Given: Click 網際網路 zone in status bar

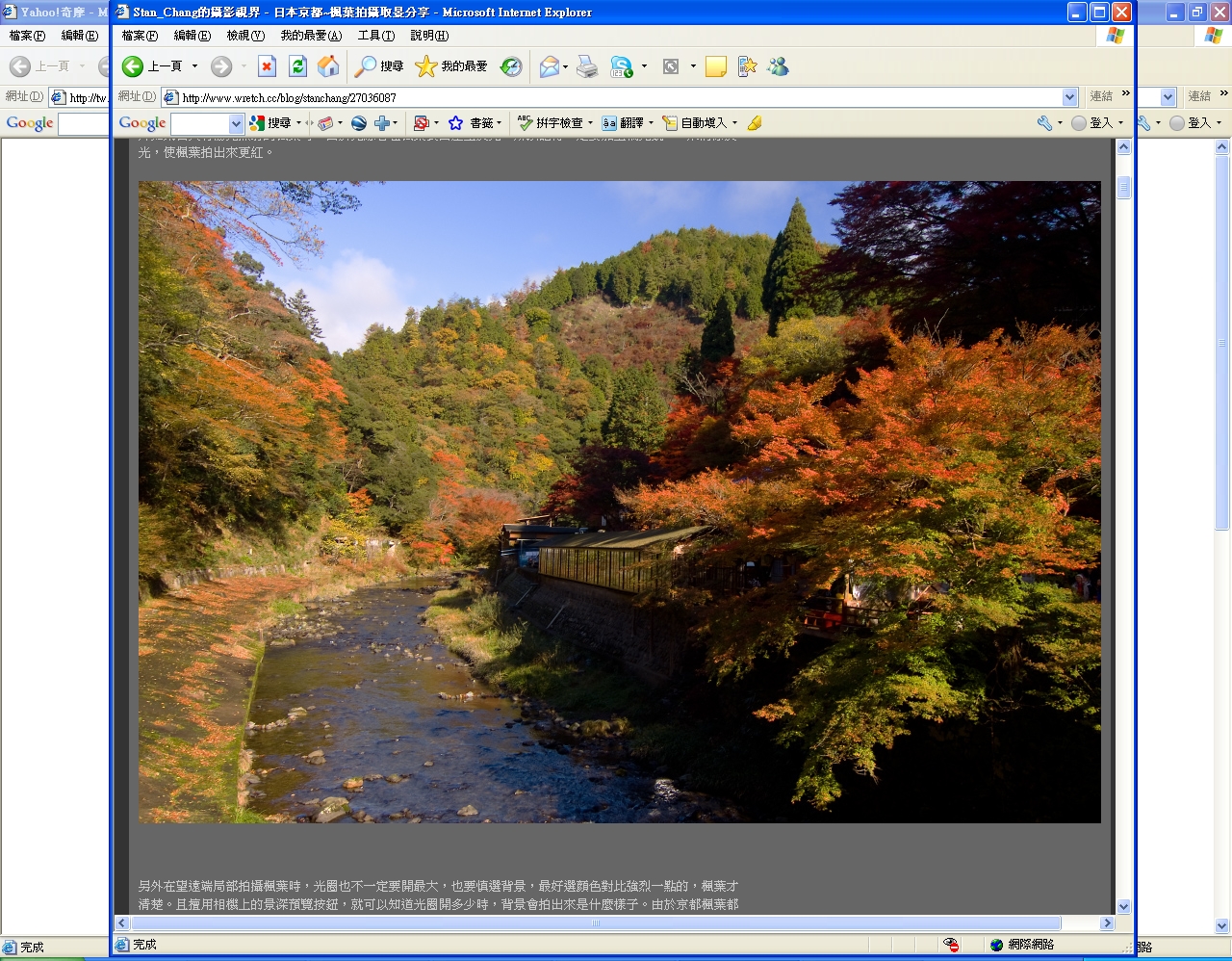Looking at the screenshot, I should [x=1022, y=945].
